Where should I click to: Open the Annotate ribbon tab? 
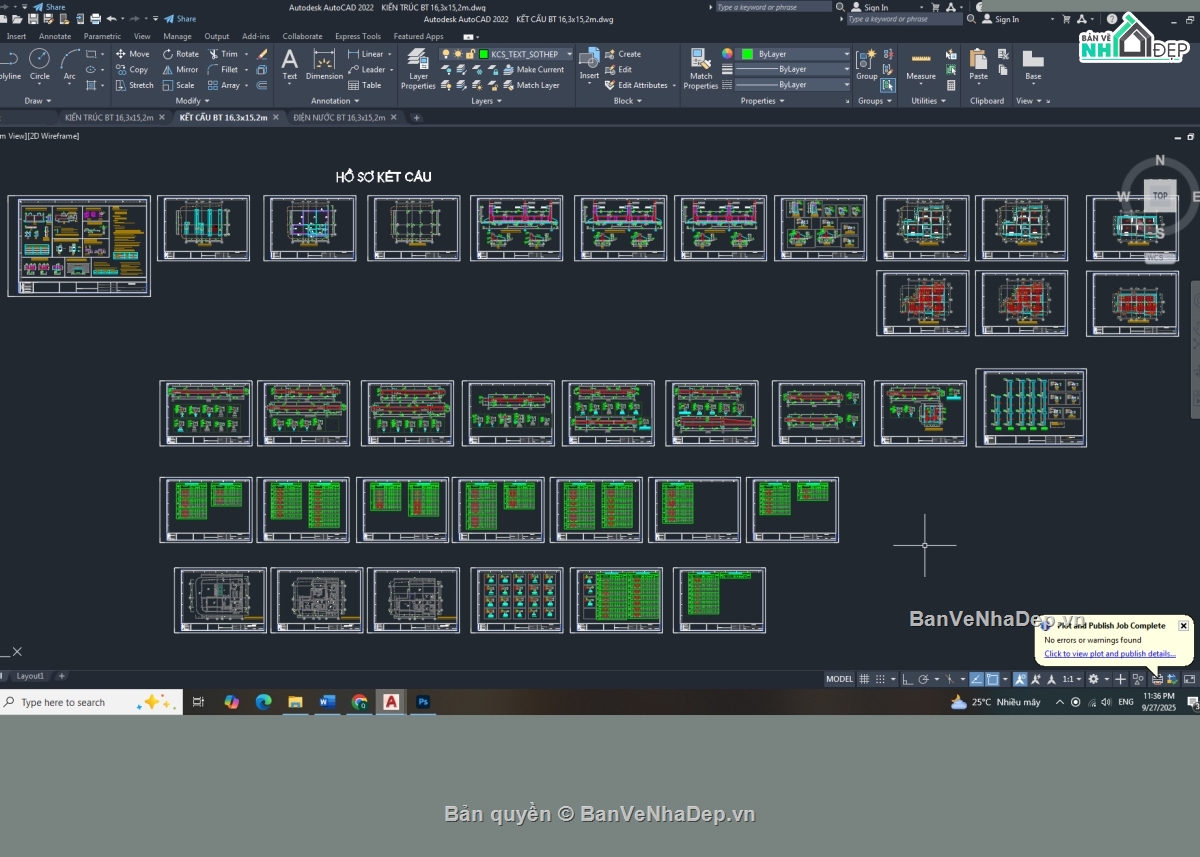pyautogui.click(x=55, y=36)
